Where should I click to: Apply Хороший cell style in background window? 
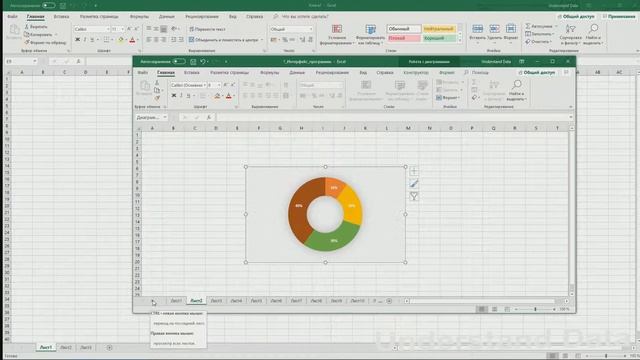pos(439,38)
